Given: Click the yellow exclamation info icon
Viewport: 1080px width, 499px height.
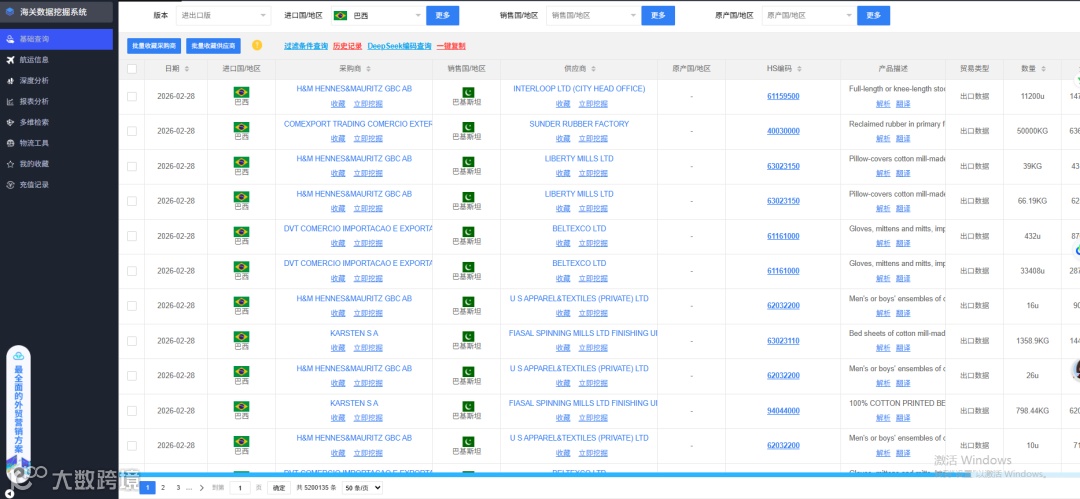Looking at the screenshot, I should (x=257, y=45).
